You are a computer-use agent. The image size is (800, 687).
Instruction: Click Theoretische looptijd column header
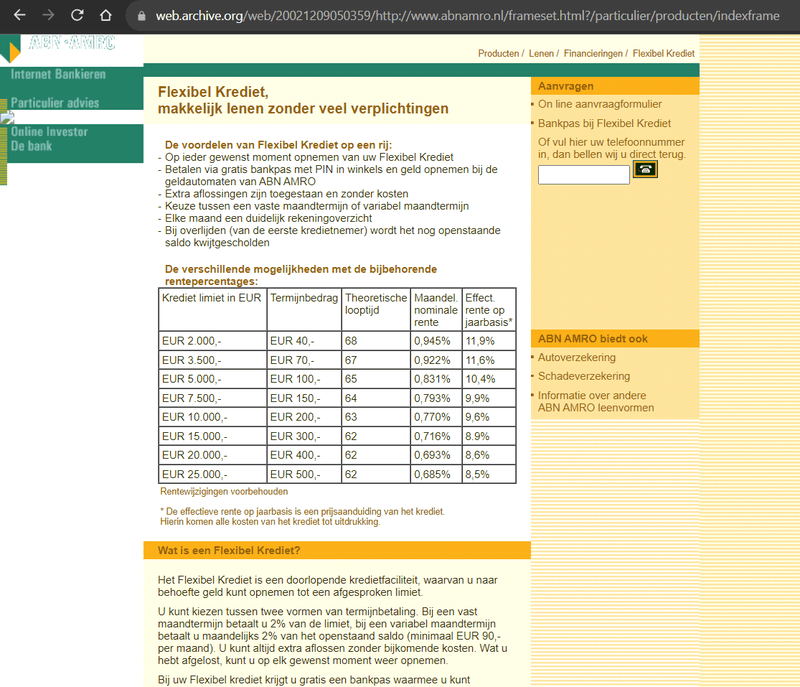[376, 310]
